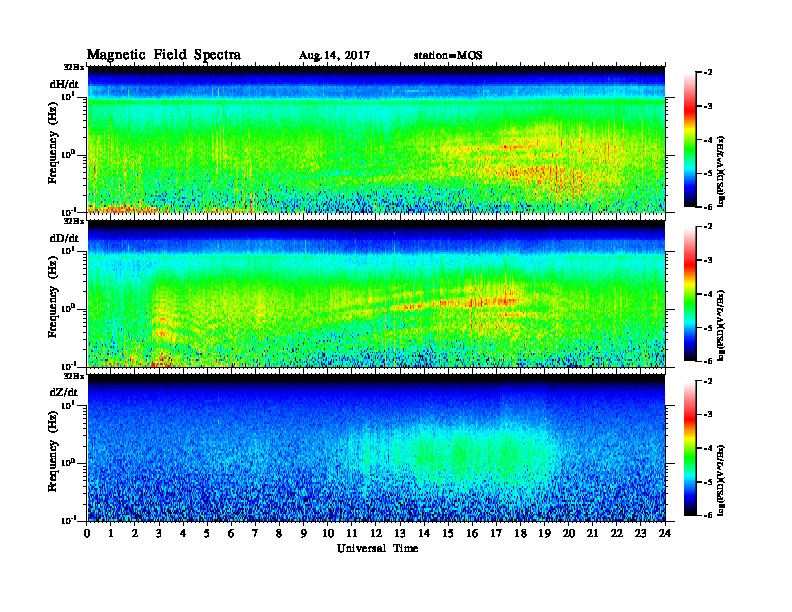Image resolution: width=792 pixels, height=612 pixels.
Task: Click hour '4' on the Universal Time axis
Action: pos(184,534)
